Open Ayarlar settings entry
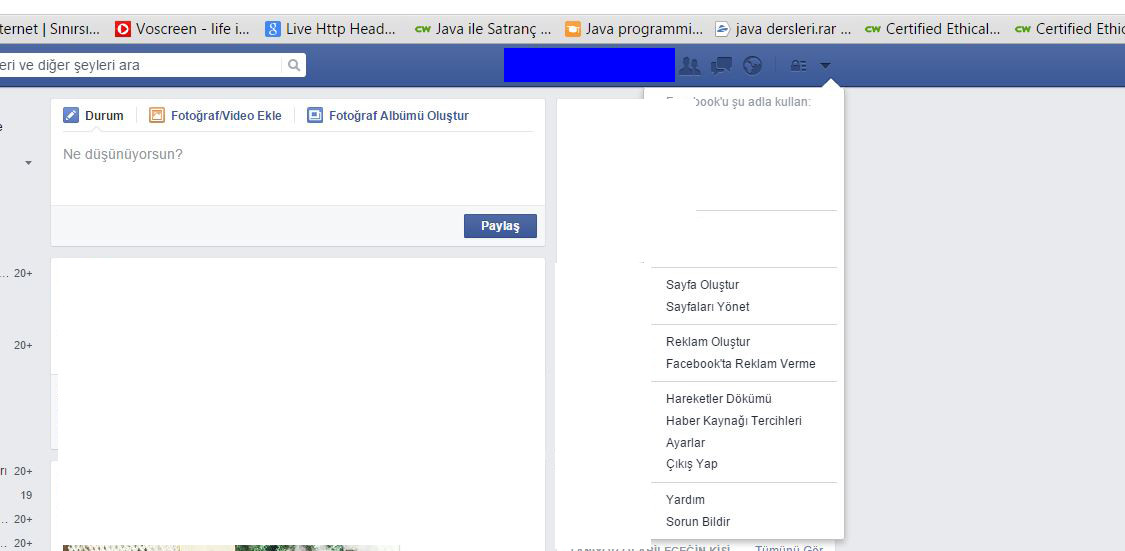 pos(685,443)
